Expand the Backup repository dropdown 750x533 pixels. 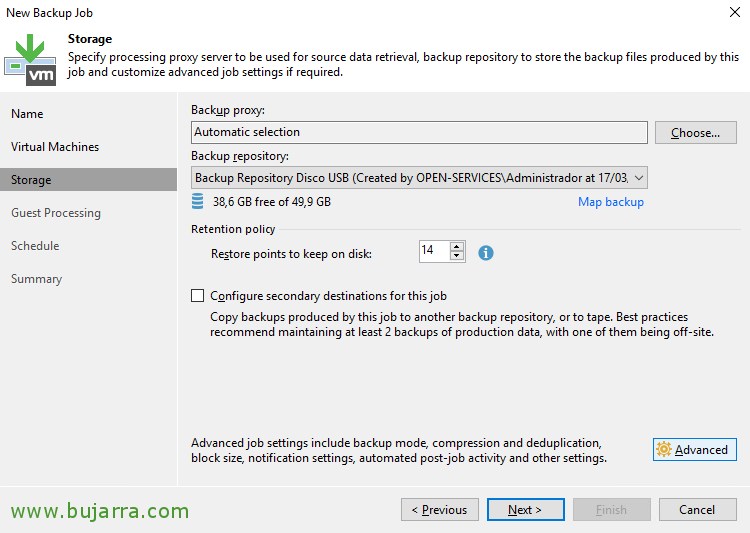click(x=639, y=178)
